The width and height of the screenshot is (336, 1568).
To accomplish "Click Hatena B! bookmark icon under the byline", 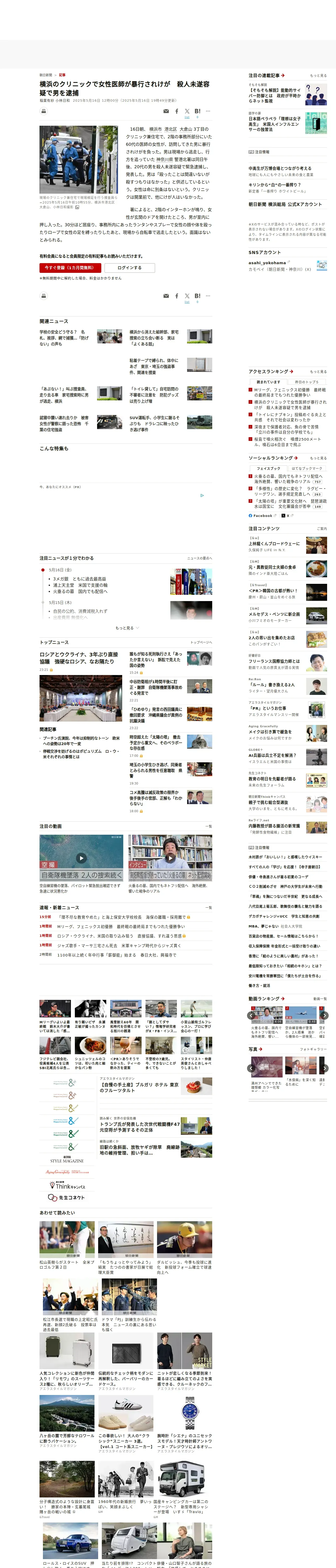I will point(198,111).
